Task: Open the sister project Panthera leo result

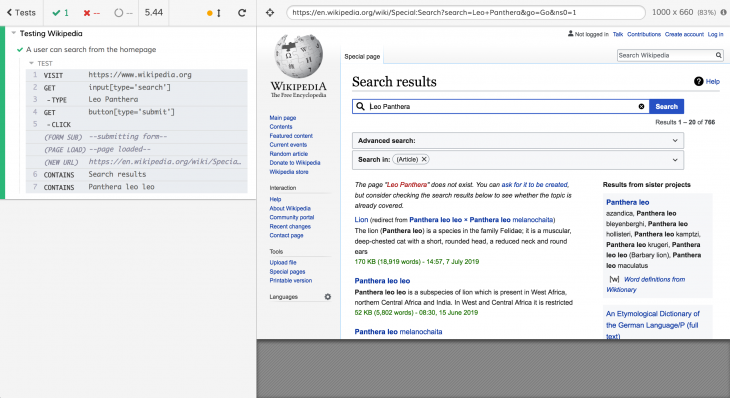Action: (628, 202)
